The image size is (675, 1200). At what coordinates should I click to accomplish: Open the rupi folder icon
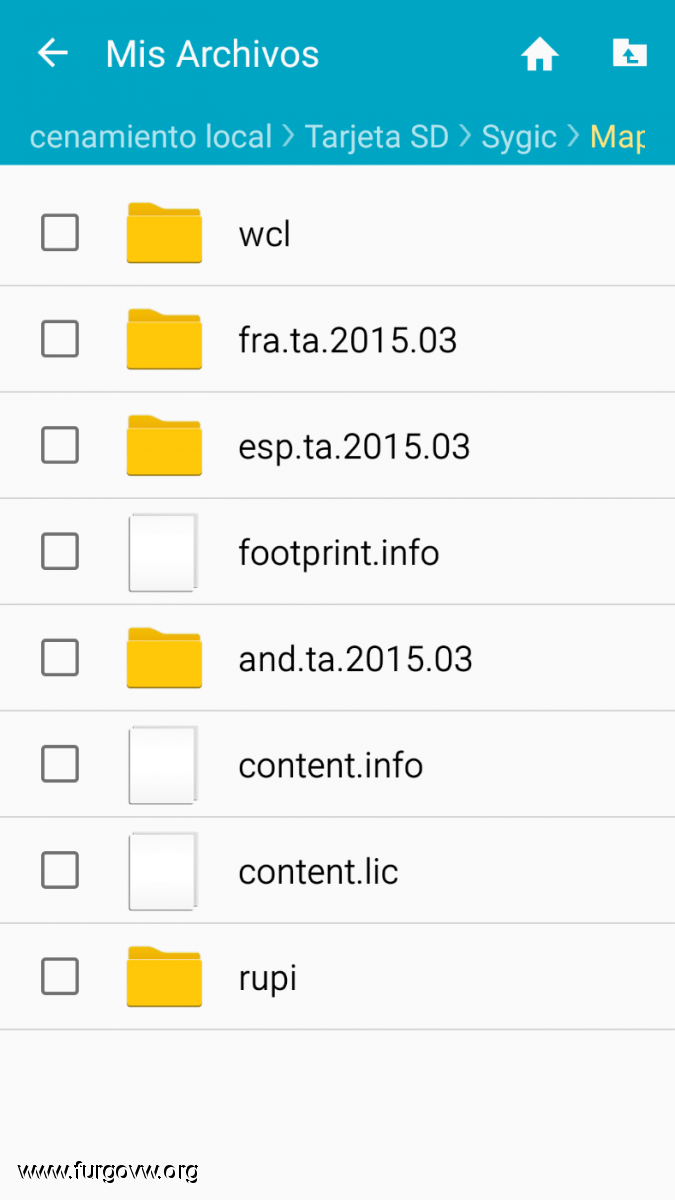164,976
